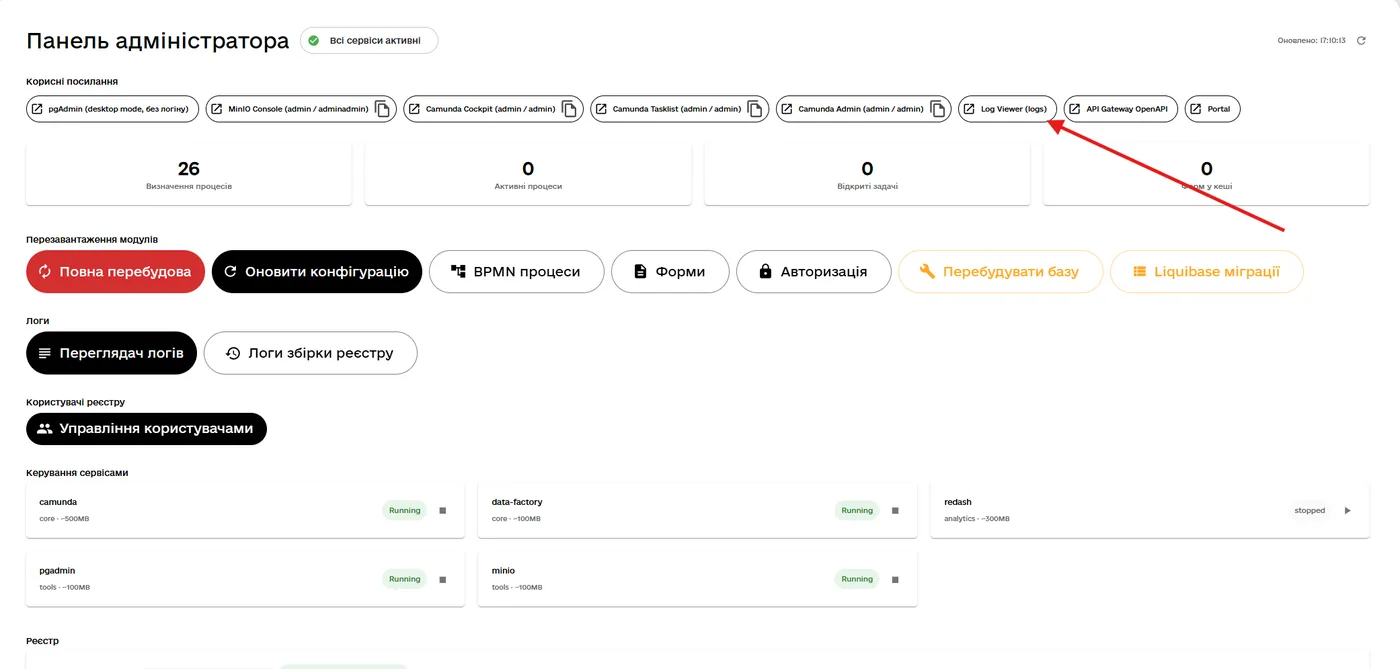Screen dimensions: 1400x669
Task: Click the Всі сервіси активні status chip
Action: 369,41
